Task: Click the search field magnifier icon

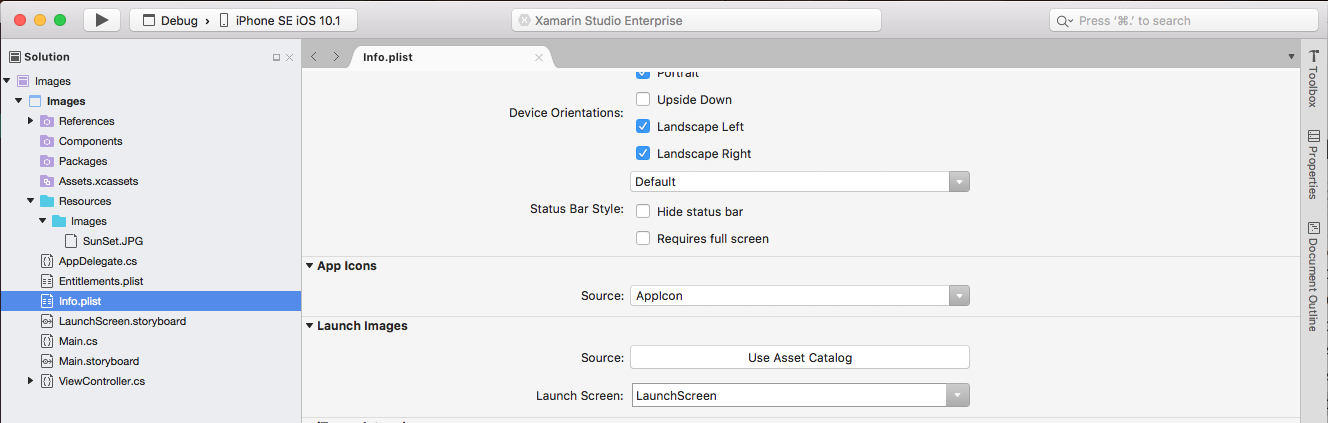Action: 1064,20
